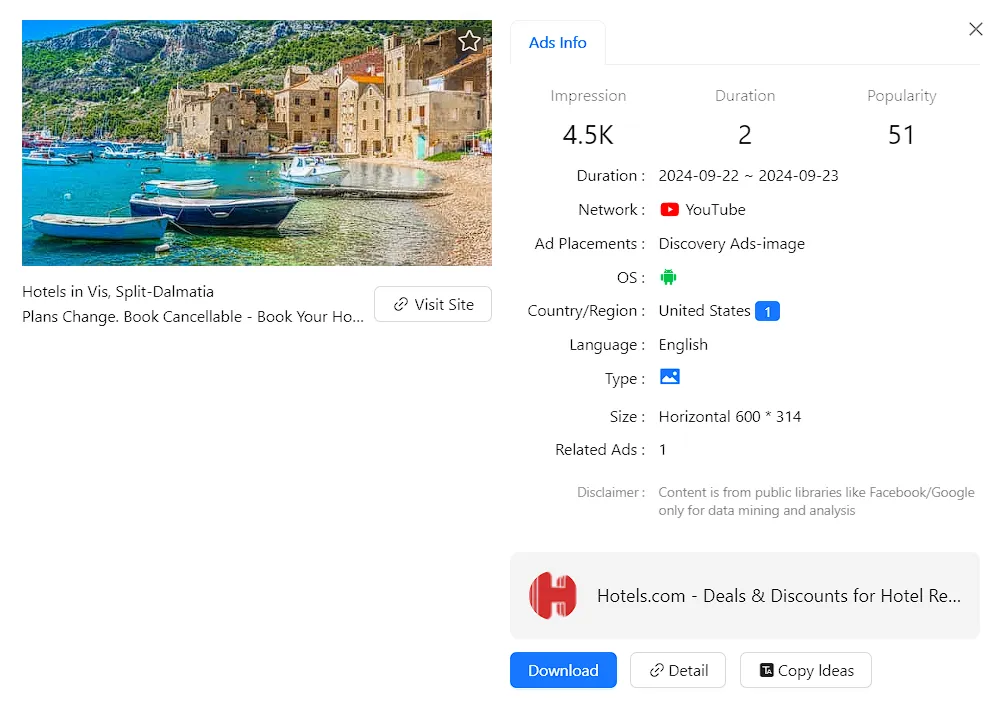Image resolution: width=1004 pixels, height=707 pixels.
Task: Open the Vis harbor ad image
Action: [x=257, y=143]
